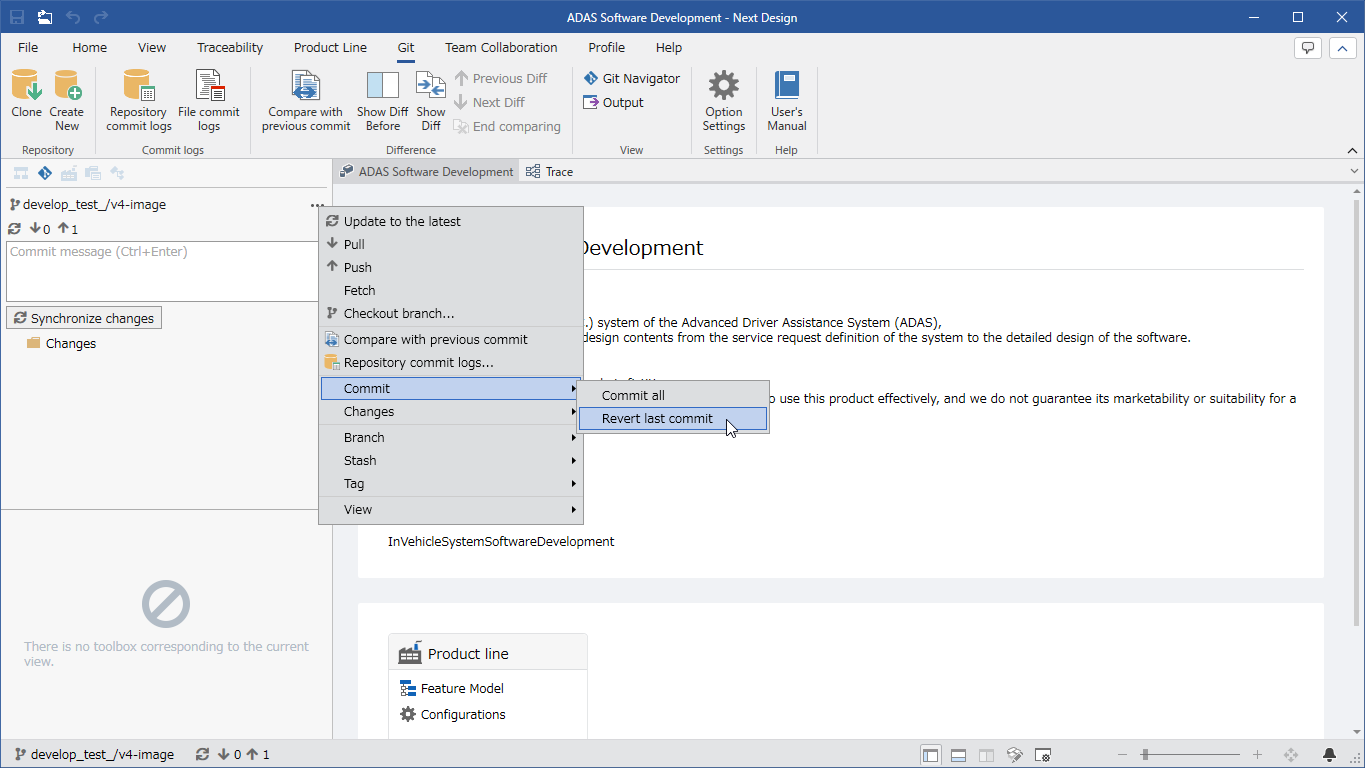Open File commit logs
The width and height of the screenshot is (1365, 768).
click(209, 100)
